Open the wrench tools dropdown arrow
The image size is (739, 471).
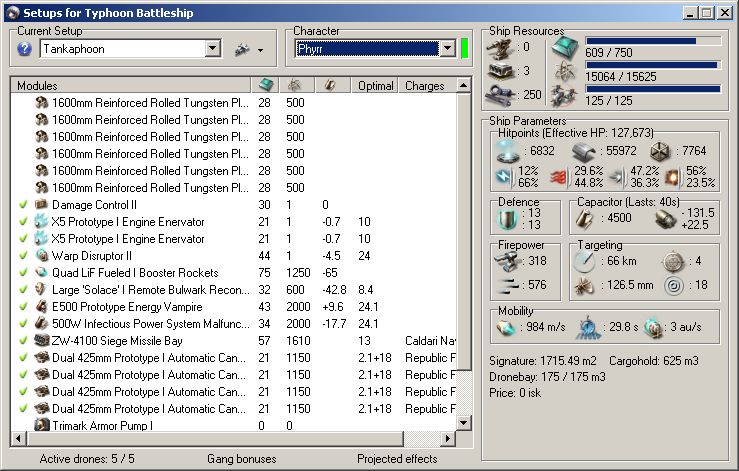point(260,50)
